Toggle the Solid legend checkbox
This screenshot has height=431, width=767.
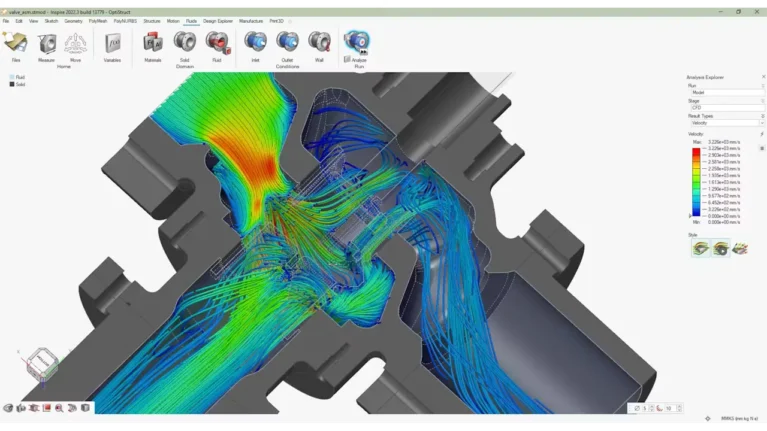12,84
